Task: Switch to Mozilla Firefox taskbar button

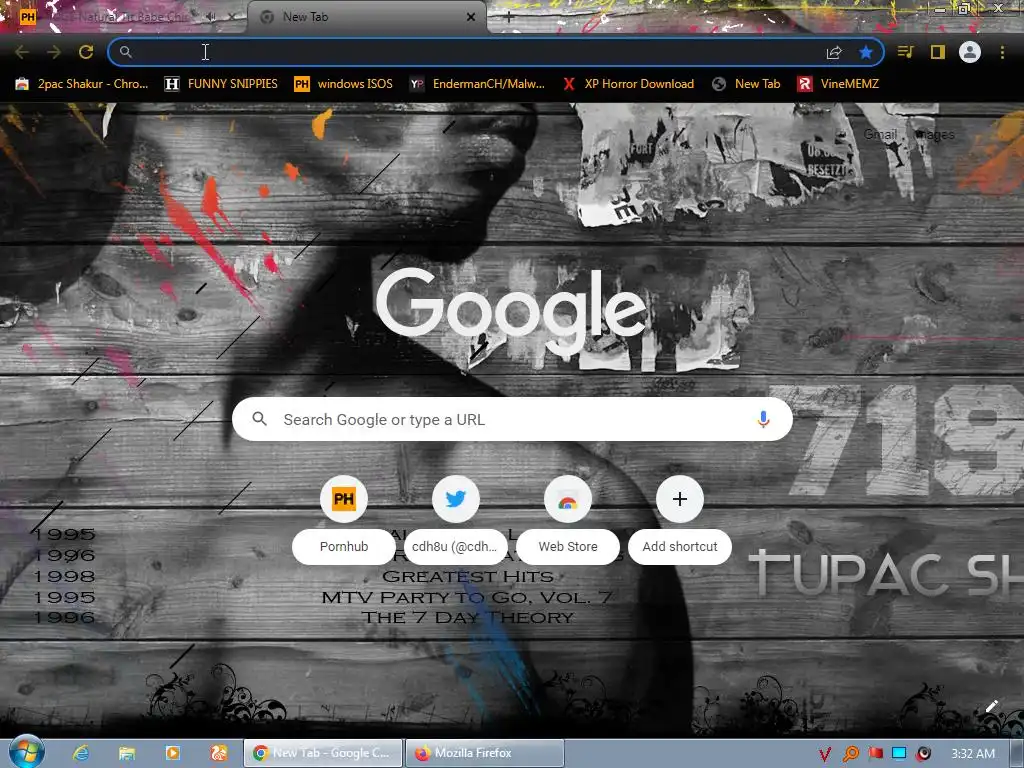Action: pos(485,753)
